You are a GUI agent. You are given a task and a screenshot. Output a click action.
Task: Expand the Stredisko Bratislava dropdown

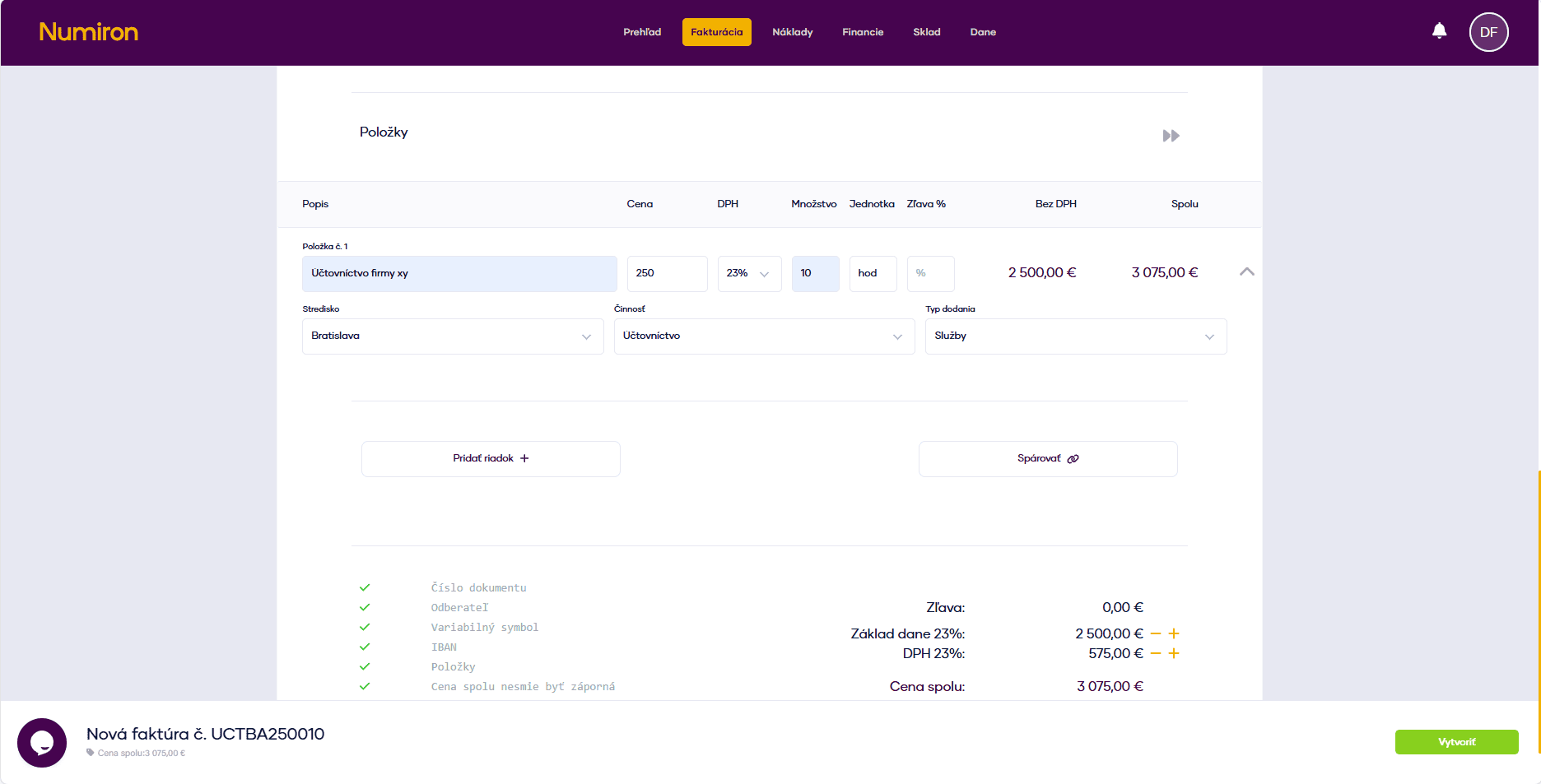tap(453, 336)
